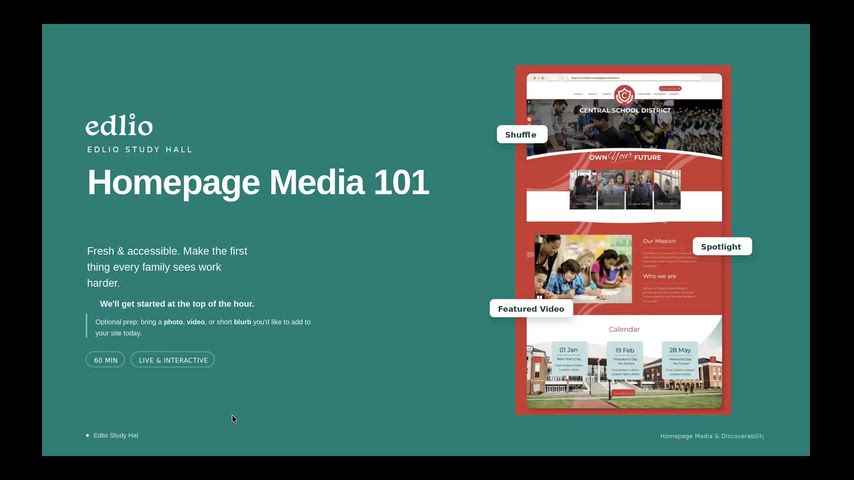This screenshot has width=854, height=480.
Task: Click the 'Optional prep' note text
Action: (203, 327)
